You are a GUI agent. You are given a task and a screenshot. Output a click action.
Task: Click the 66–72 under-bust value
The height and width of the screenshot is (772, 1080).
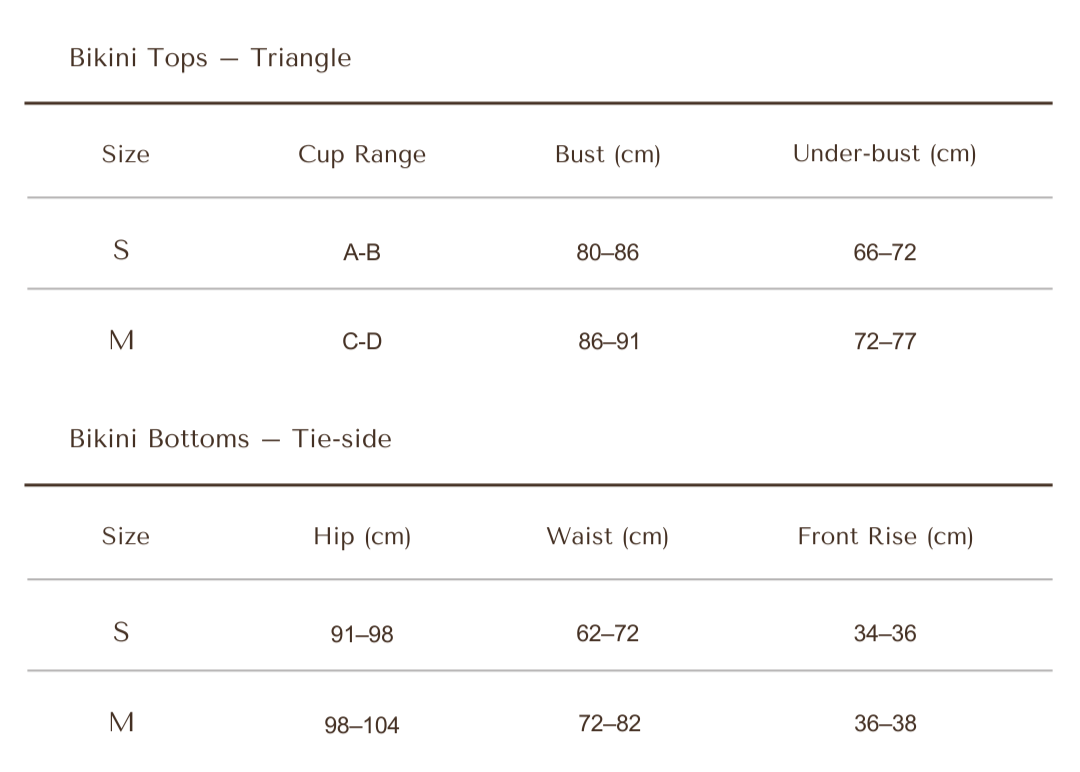coord(885,253)
